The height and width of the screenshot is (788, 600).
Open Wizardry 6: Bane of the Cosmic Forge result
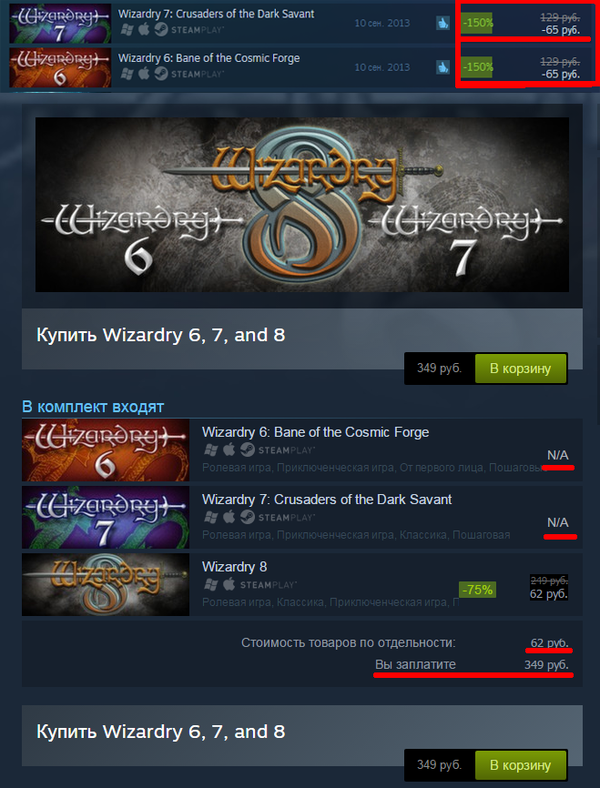point(209,58)
